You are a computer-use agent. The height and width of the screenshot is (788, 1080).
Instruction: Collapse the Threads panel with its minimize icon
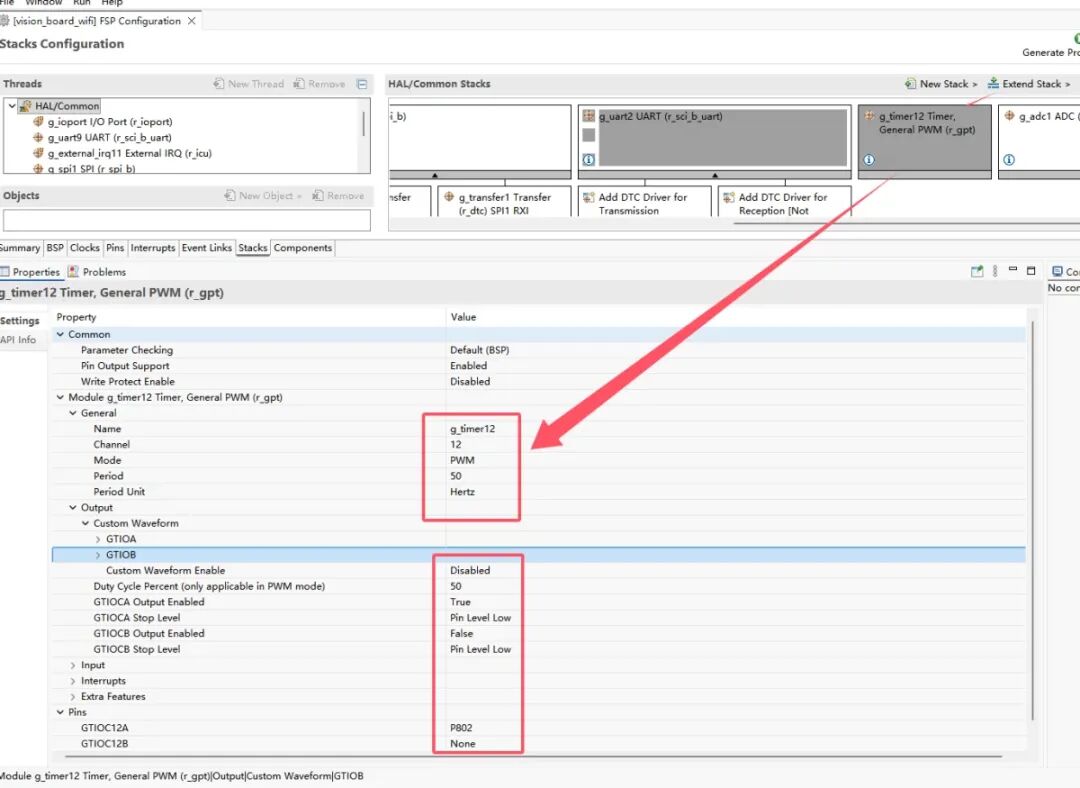click(362, 84)
